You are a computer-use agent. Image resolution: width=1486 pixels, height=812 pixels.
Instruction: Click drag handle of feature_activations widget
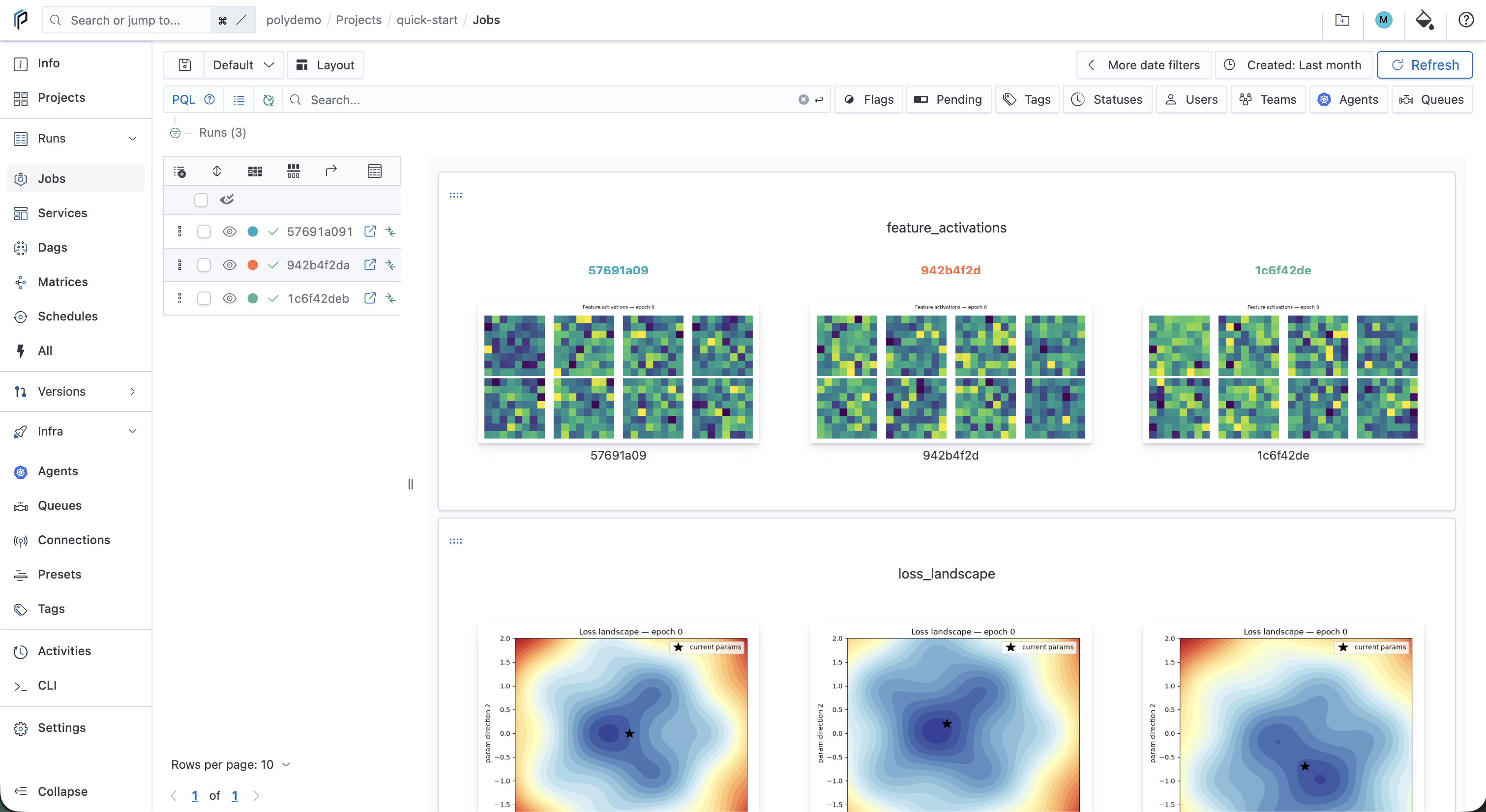coord(456,196)
